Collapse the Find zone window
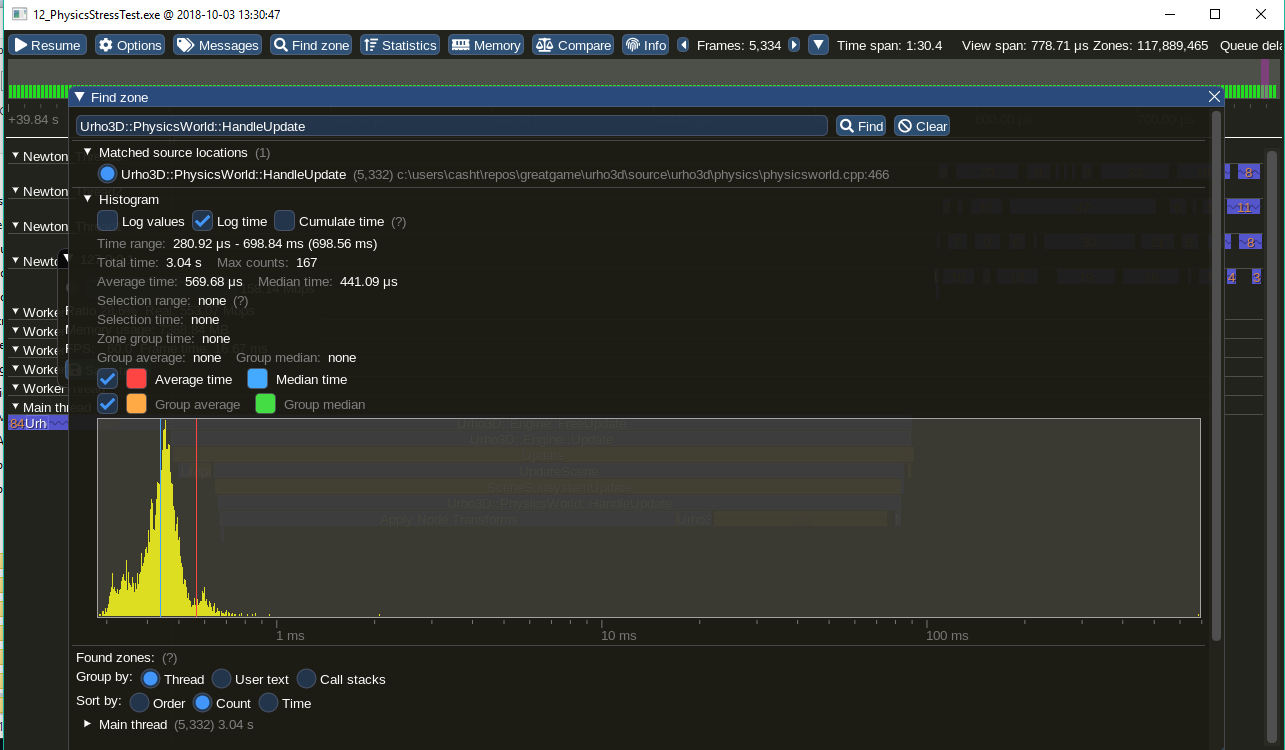Image resolution: width=1285 pixels, height=750 pixels. click(x=80, y=97)
